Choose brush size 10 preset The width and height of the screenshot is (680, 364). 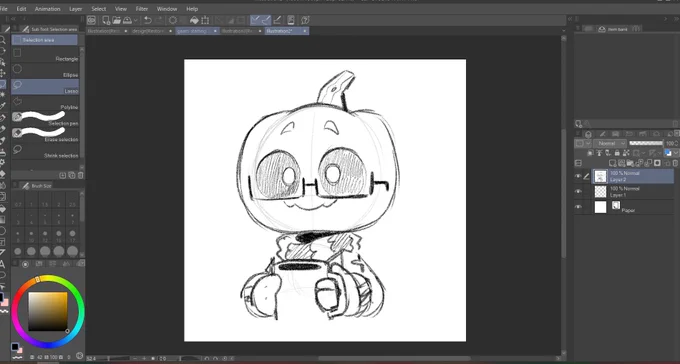[31, 236]
